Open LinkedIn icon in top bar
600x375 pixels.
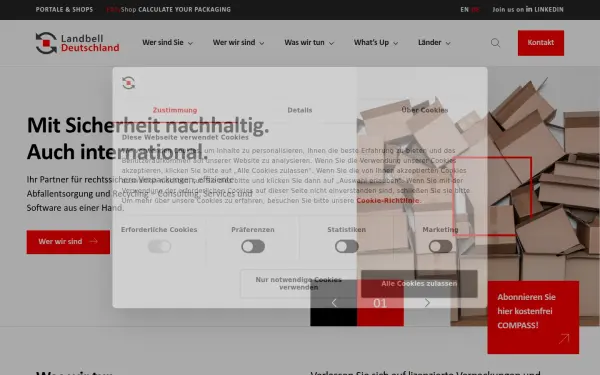coord(529,9)
